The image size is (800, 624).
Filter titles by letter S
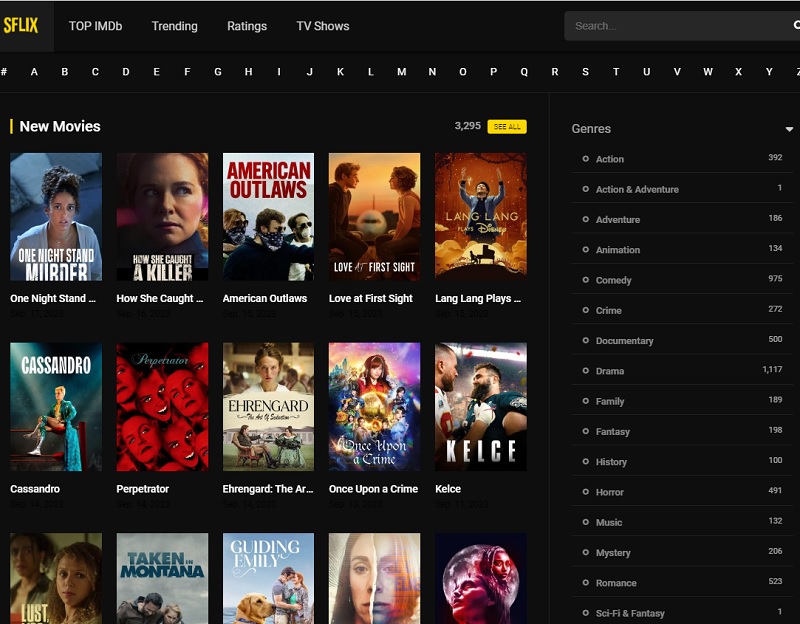tap(585, 72)
